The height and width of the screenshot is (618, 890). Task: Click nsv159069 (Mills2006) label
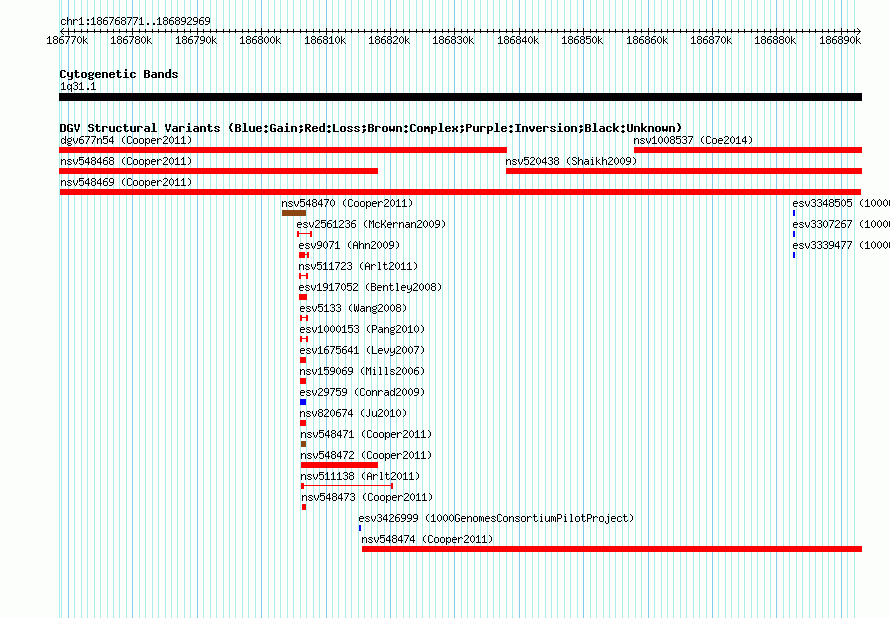[x=362, y=371]
